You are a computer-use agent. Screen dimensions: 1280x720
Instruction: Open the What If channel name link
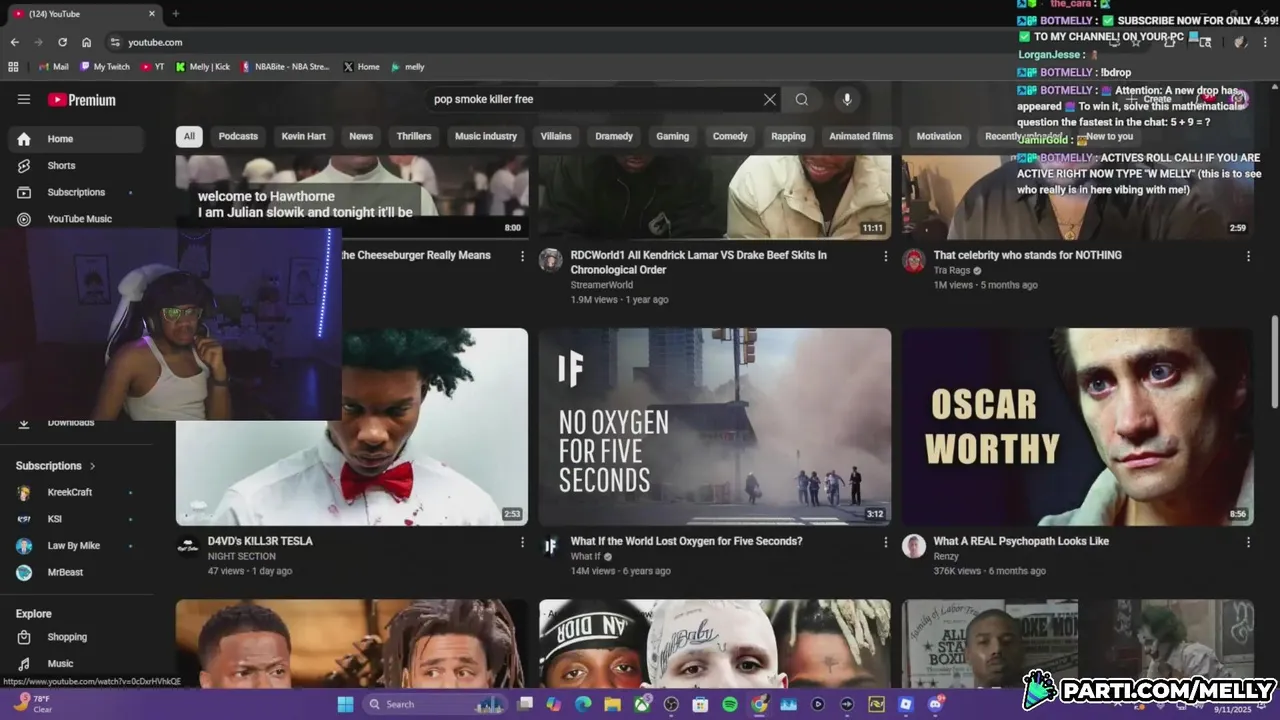point(586,557)
